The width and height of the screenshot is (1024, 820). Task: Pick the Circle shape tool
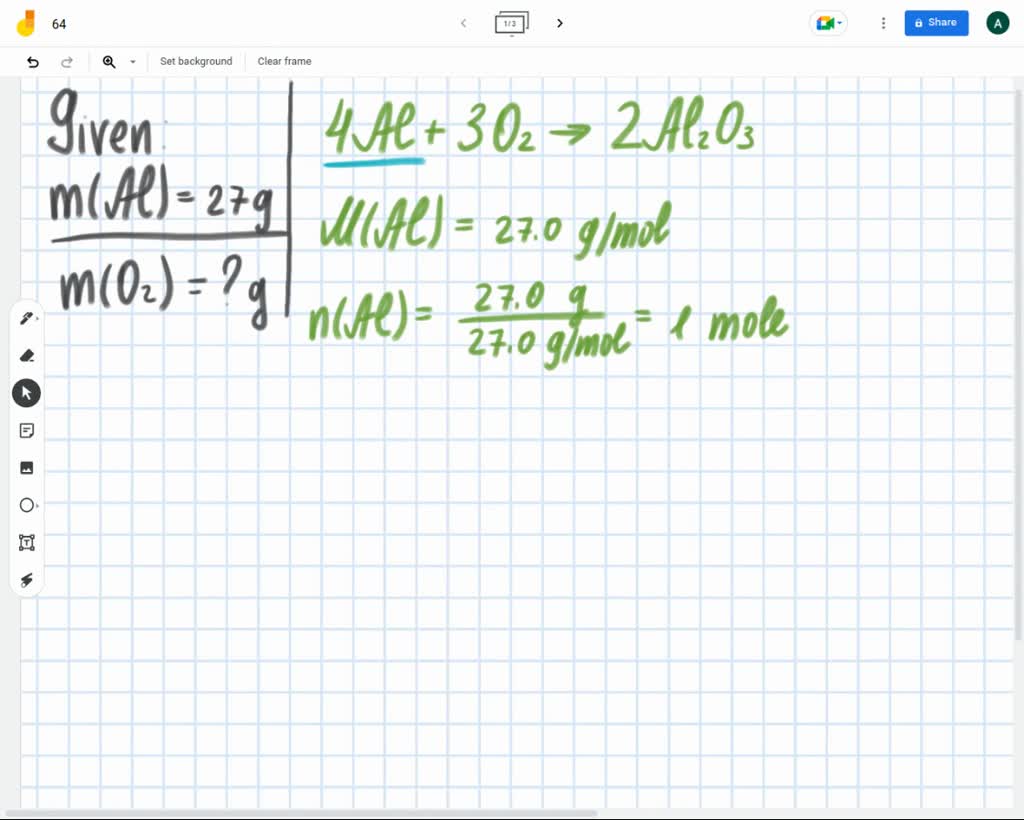coord(27,505)
